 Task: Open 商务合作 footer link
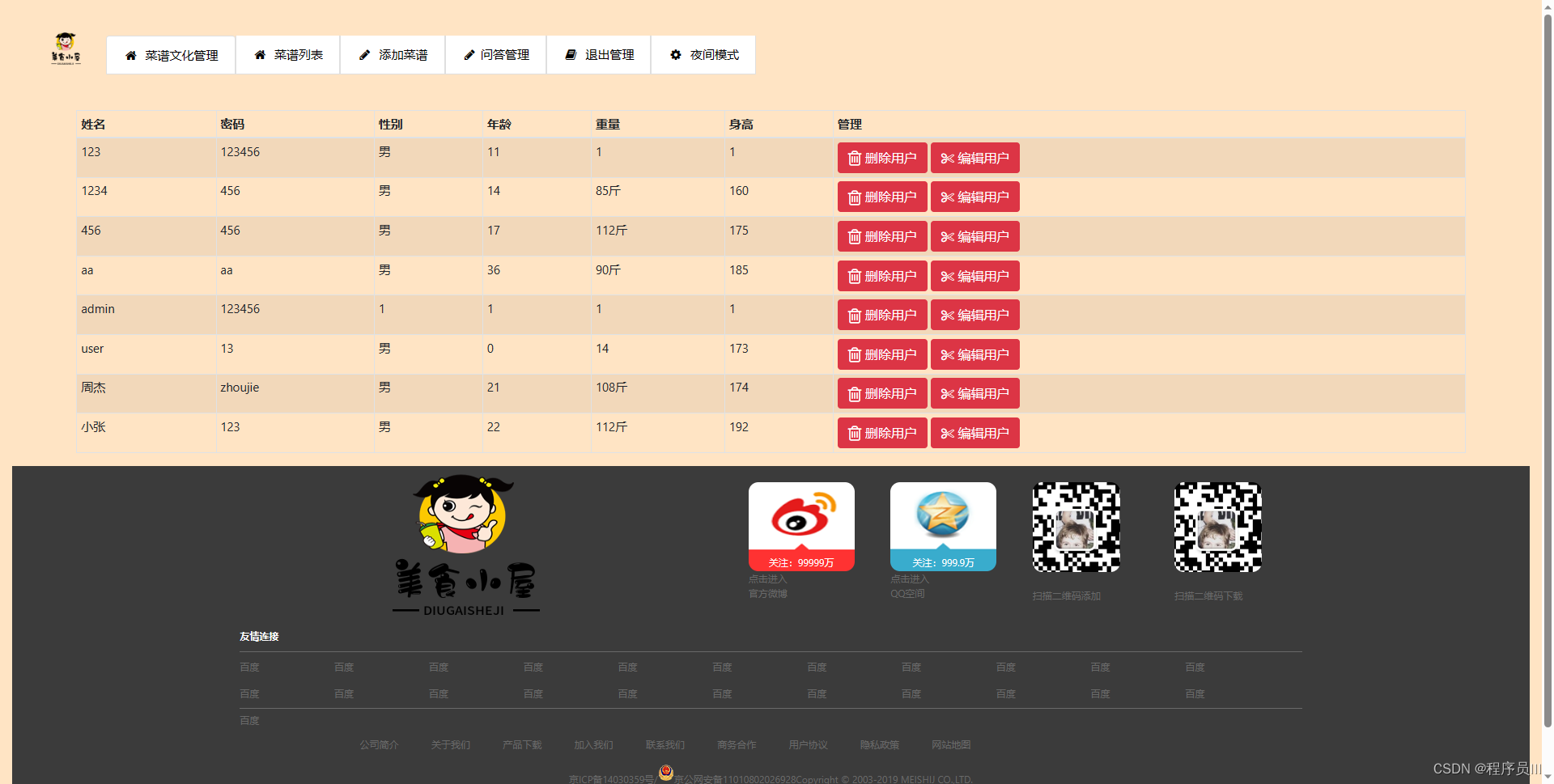click(x=737, y=745)
